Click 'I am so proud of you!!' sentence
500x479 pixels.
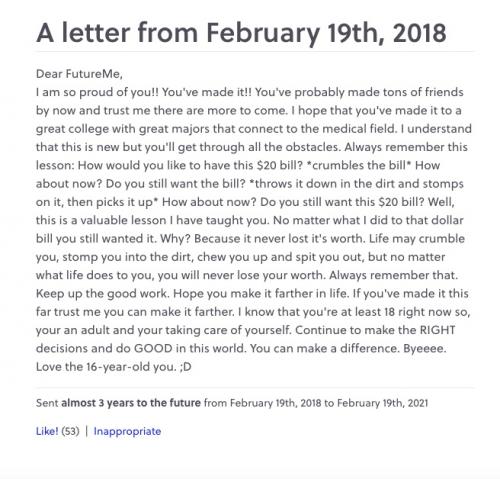(x=97, y=92)
